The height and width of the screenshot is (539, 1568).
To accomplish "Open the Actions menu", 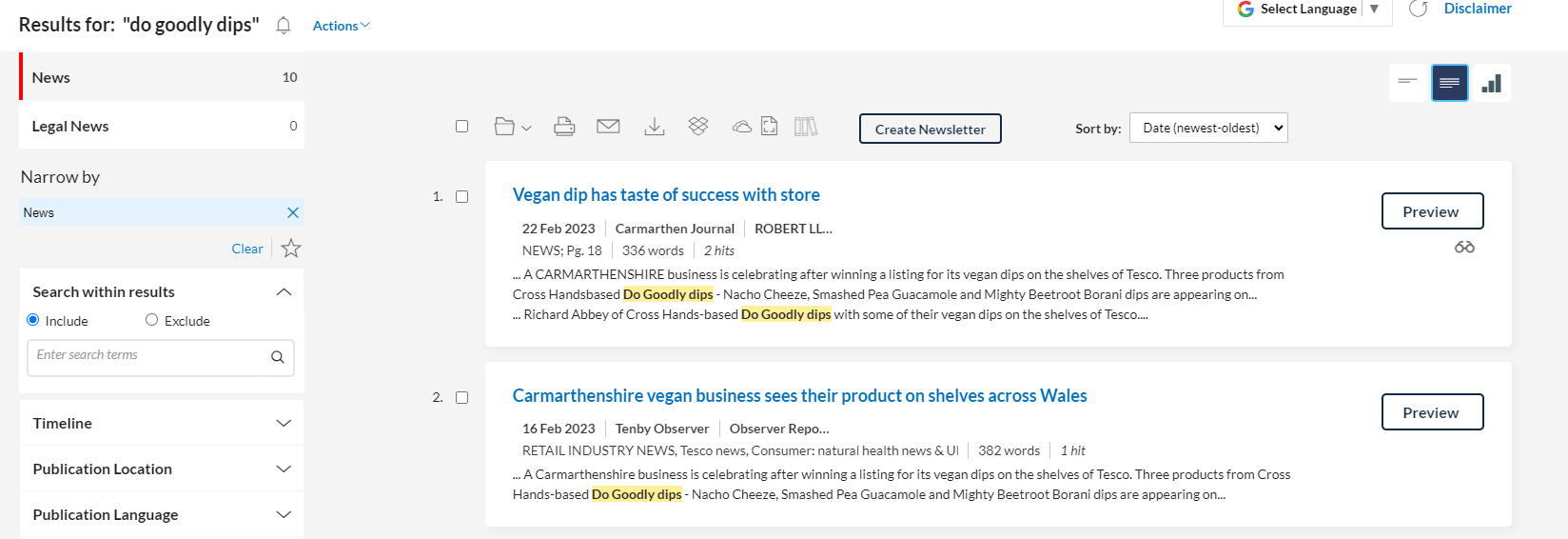I will pos(341,26).
